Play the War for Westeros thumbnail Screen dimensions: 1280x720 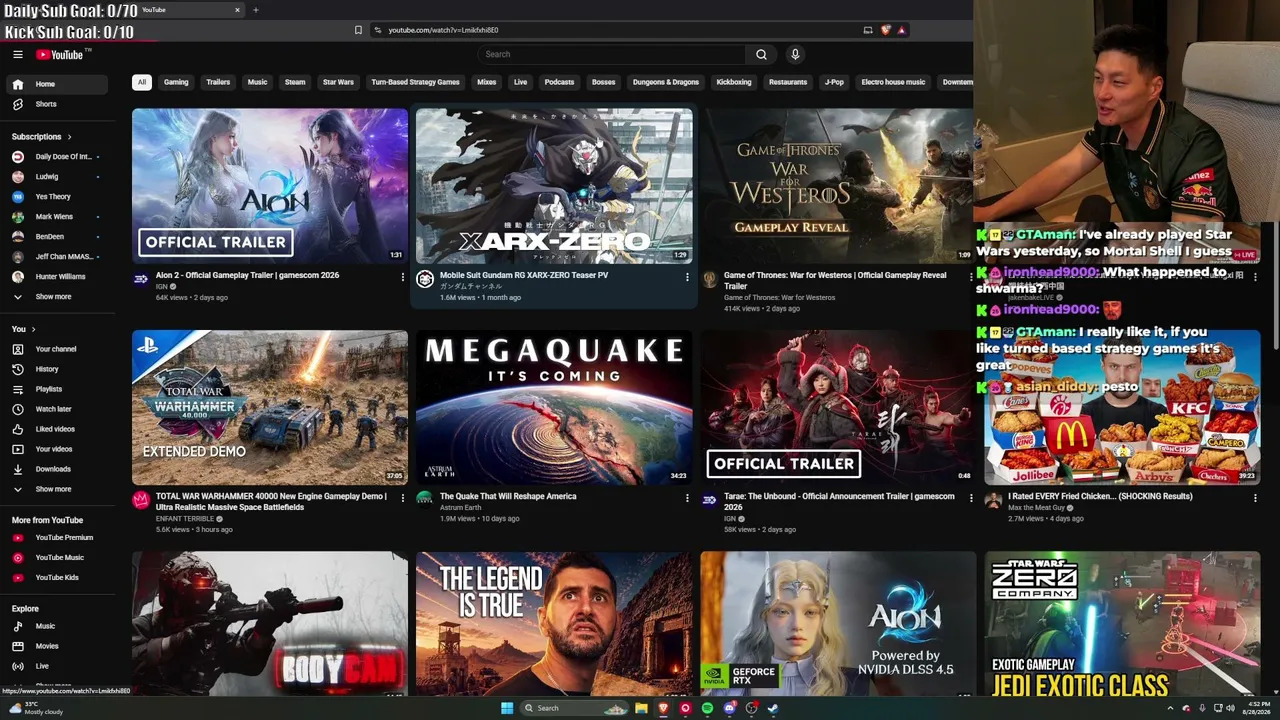[838, 186]
